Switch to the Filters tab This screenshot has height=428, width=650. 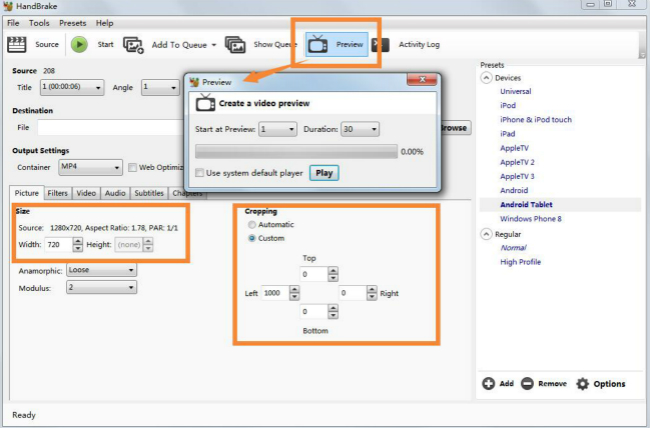pos(57,193)
